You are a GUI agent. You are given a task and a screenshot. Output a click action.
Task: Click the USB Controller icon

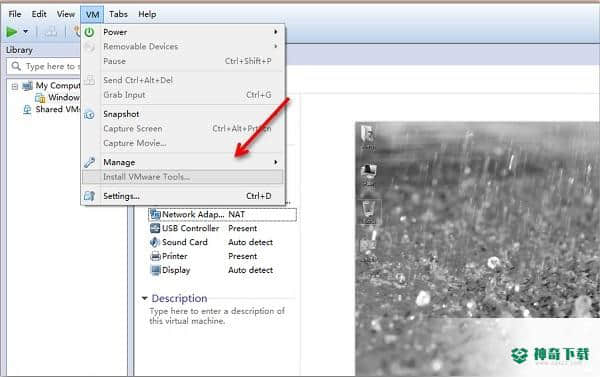[155, 228]
